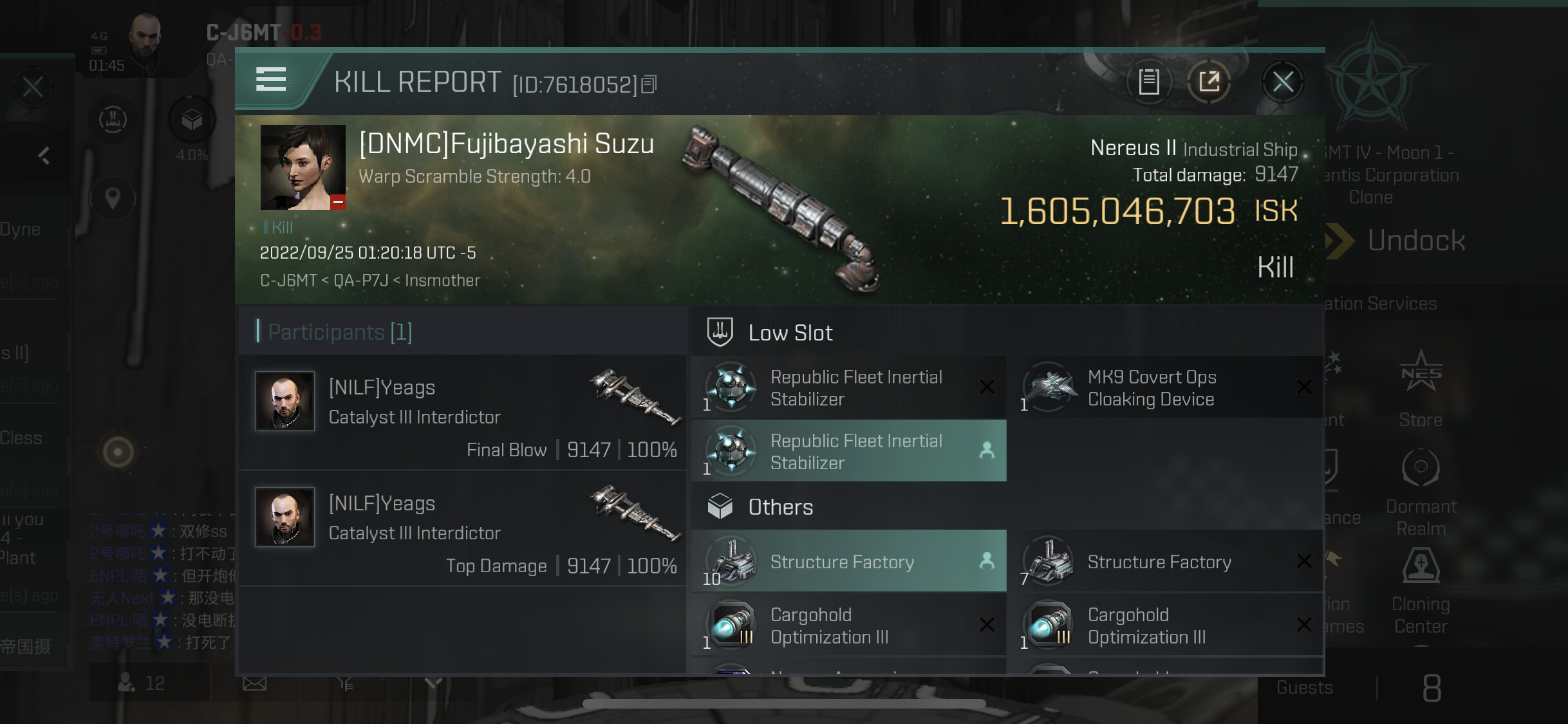Click the Participants section header
This screenshot has height=724, width=1568.
340,332
